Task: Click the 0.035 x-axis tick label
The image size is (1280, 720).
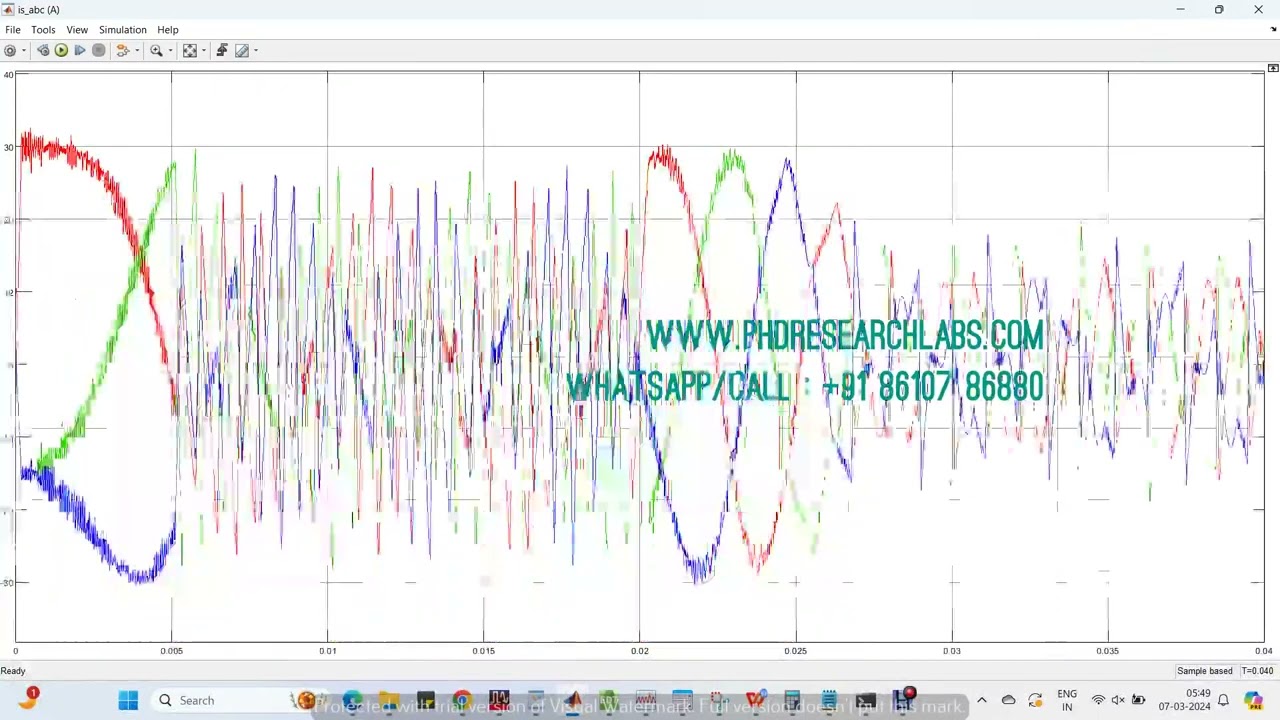Action: [1108, 651]
